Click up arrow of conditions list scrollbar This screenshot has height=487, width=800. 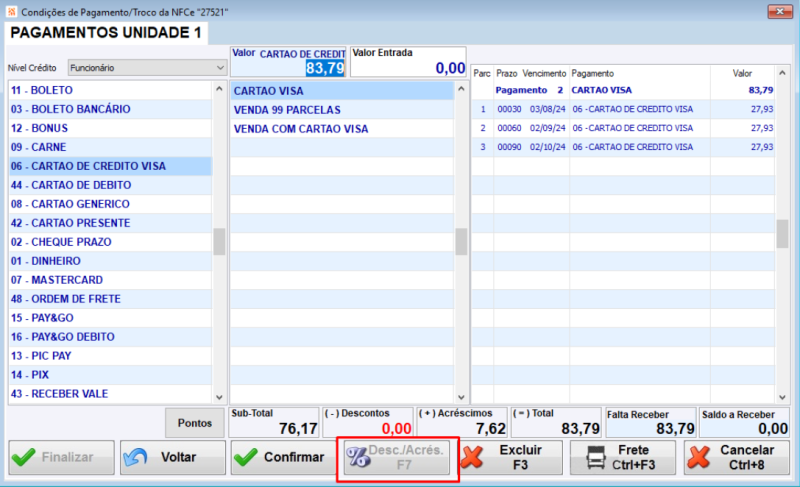click(461, 89)
